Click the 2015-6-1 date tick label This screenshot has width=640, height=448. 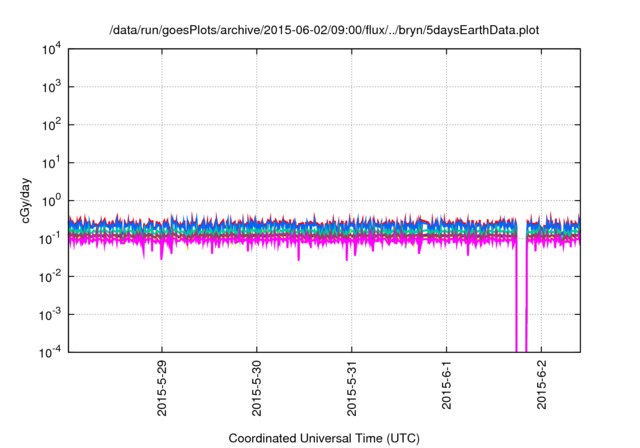click(x=447, y=385)
